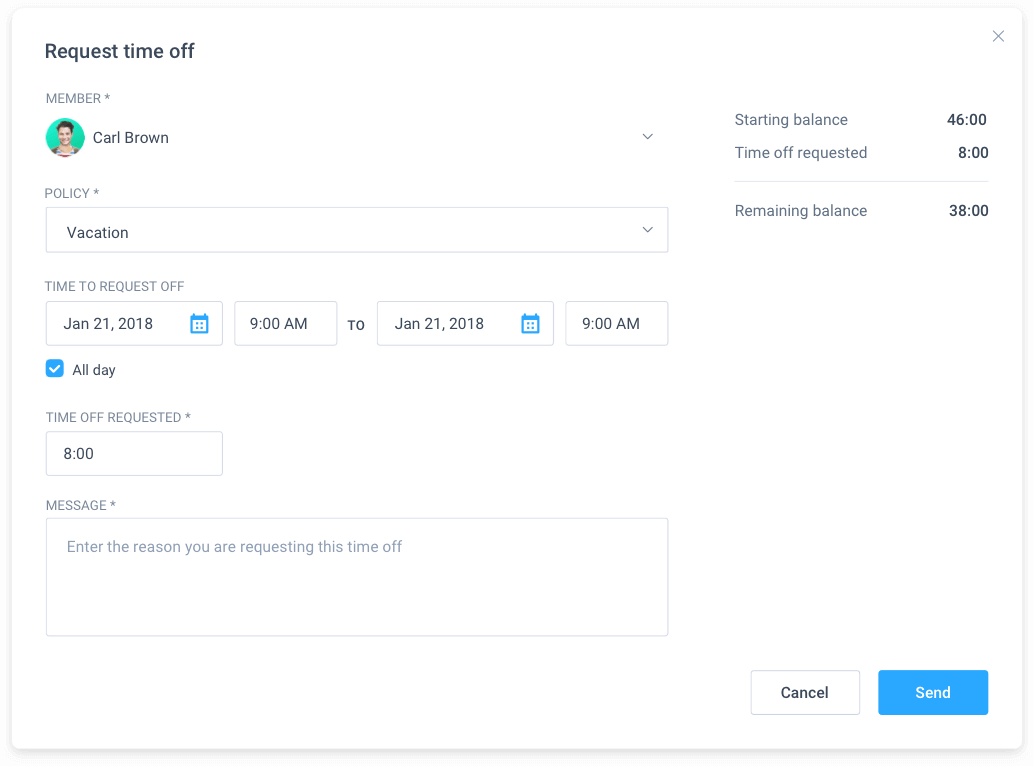Click the Member field chevron icon

pos(647,136)
